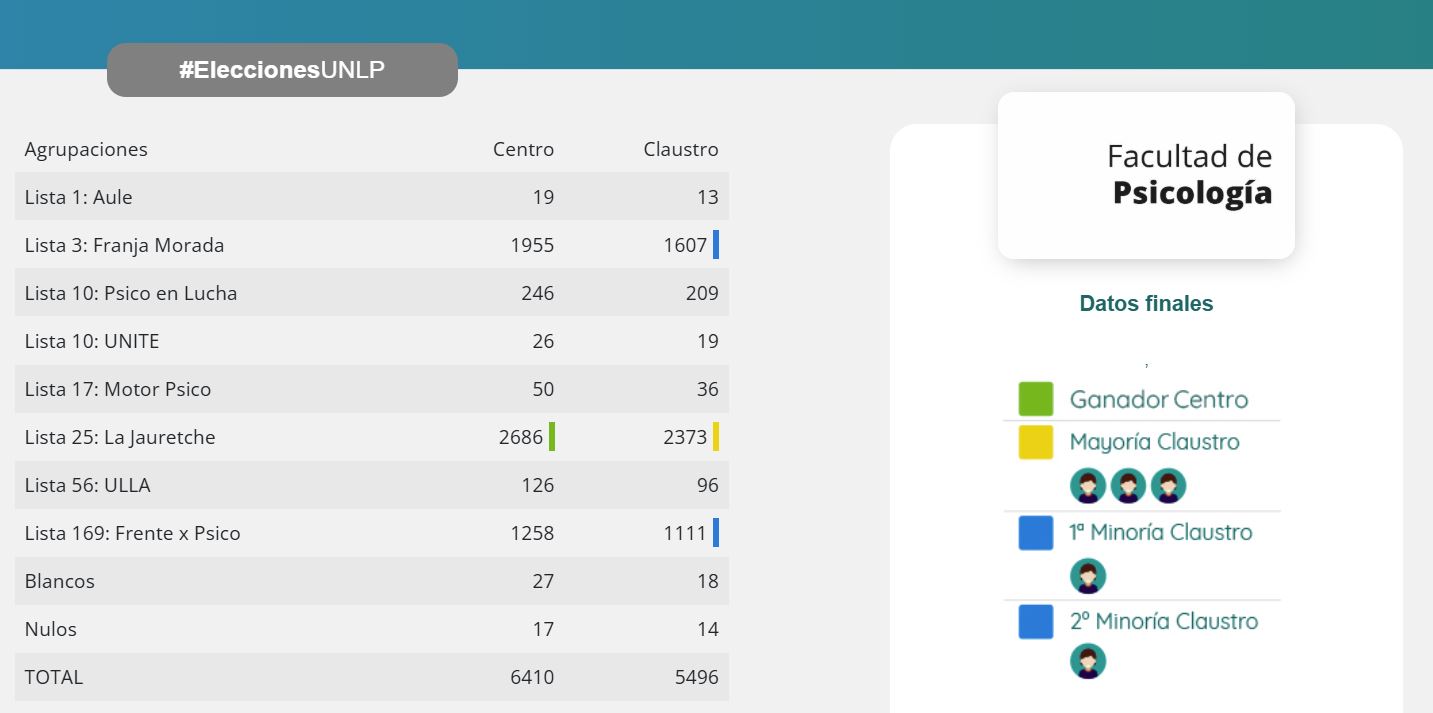Click the yellow Mayoría Claustro legend swatch
The image size is (1433, 713).
pos(1035,442)
